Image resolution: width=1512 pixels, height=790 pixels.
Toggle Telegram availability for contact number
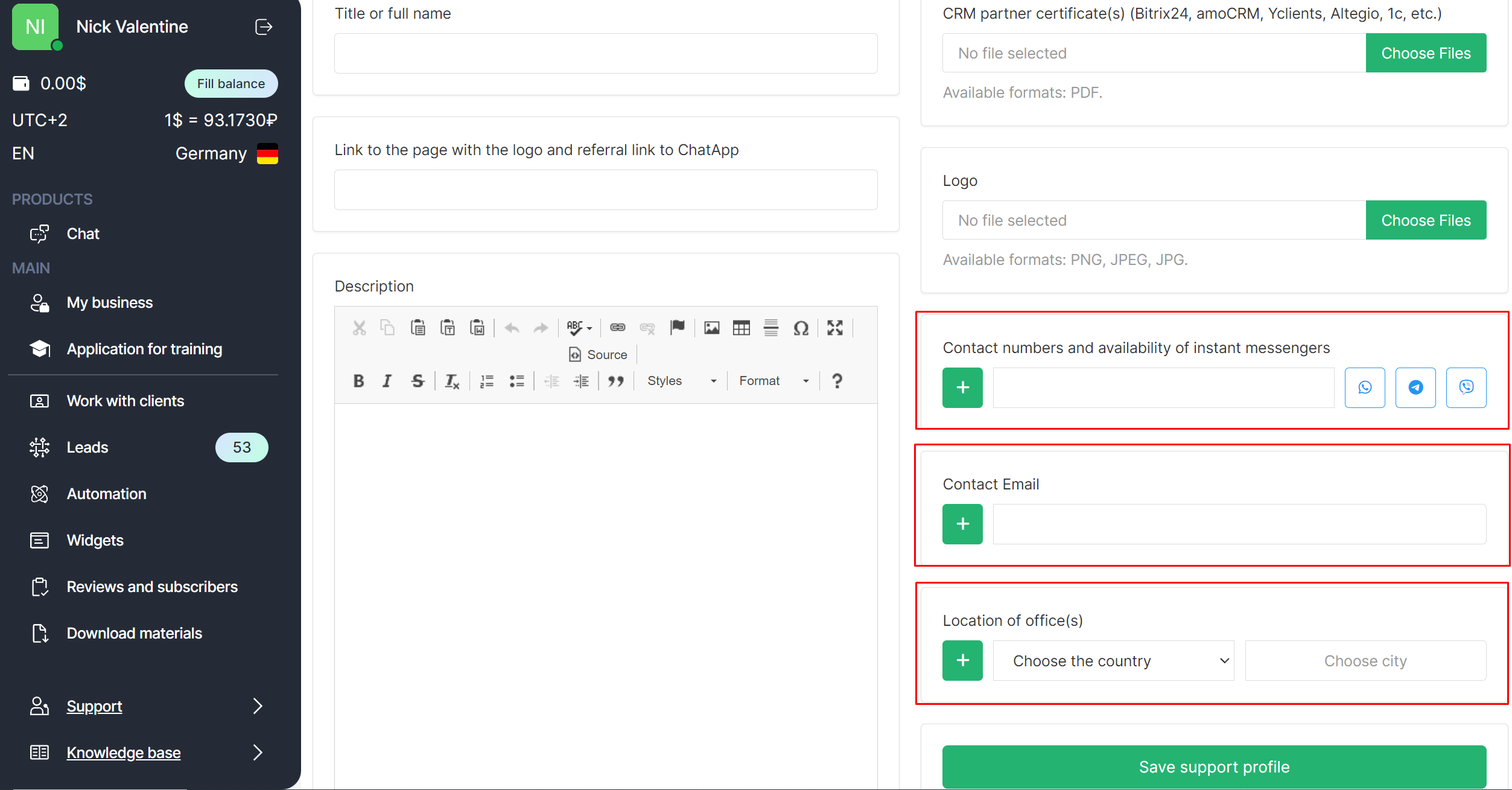(1415, 387)
